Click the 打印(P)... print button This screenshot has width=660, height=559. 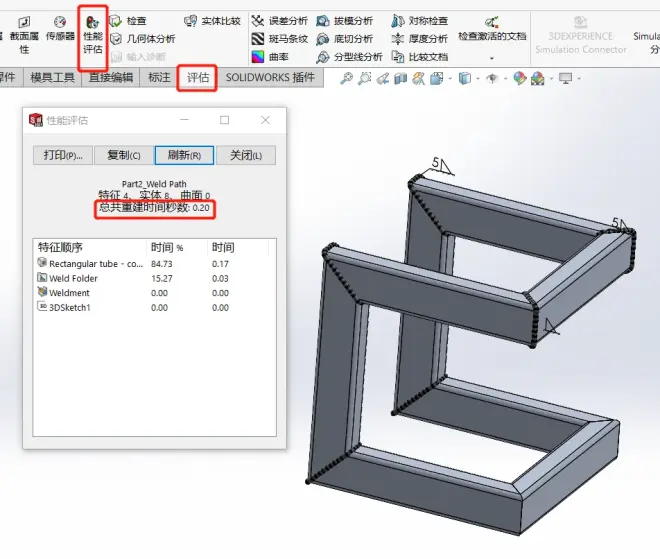(64, 155)
